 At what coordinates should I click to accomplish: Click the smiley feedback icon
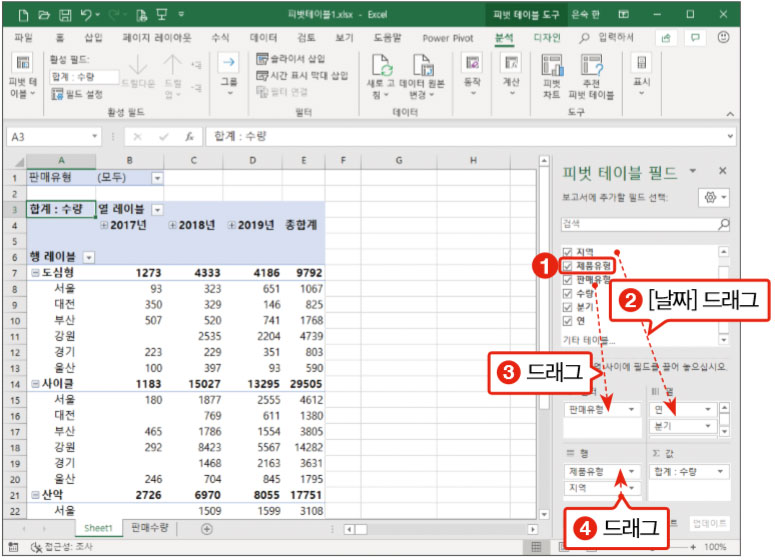723,38
